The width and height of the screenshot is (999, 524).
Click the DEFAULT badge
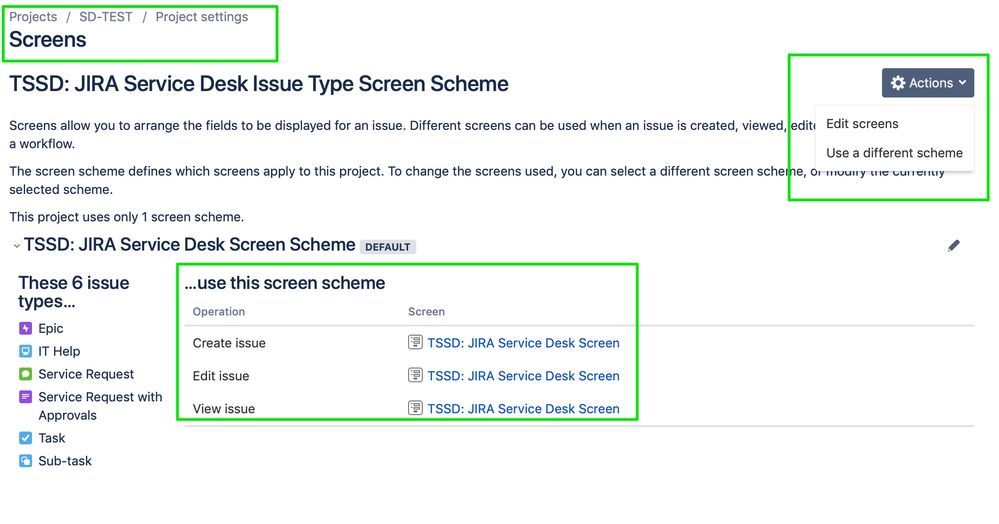click(387, 247)
